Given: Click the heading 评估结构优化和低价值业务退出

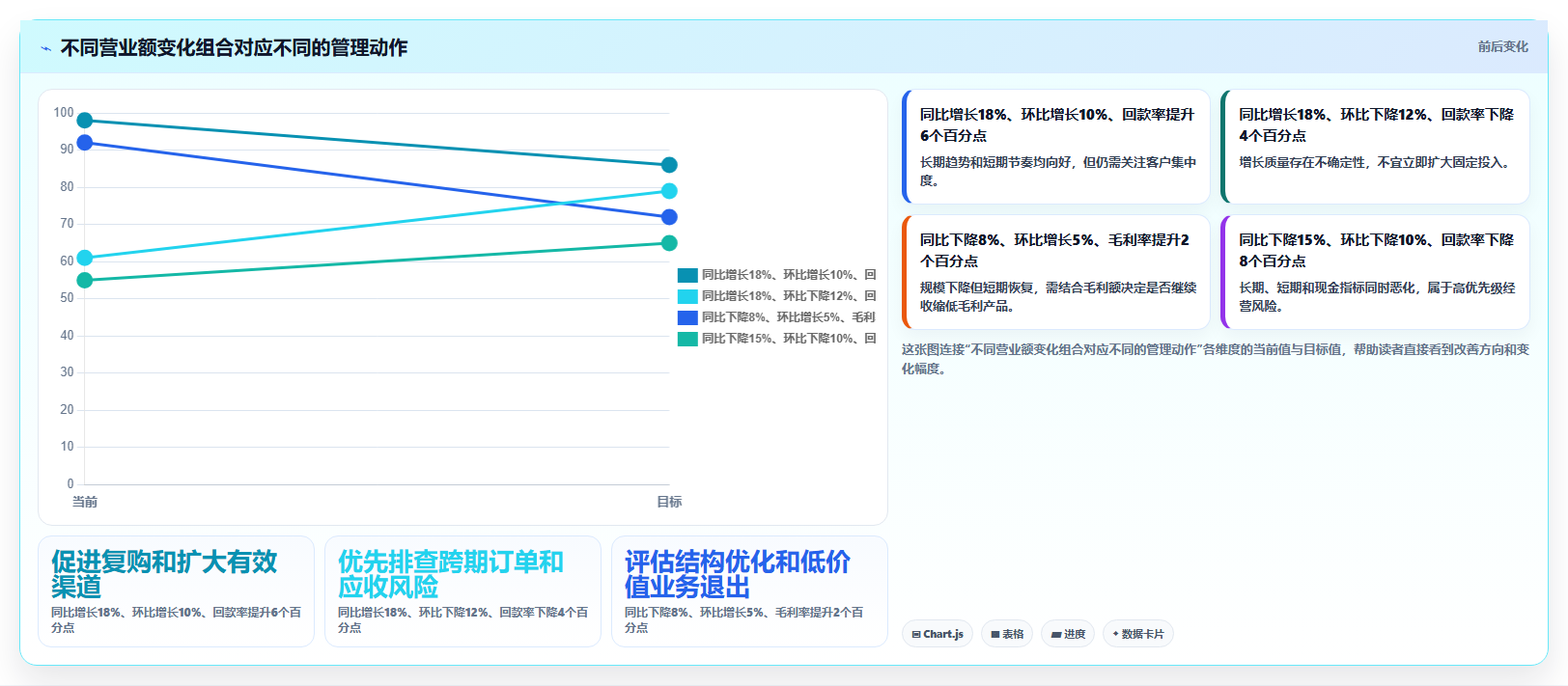Looking at the screenshot, I should click(x=738, y=574).
